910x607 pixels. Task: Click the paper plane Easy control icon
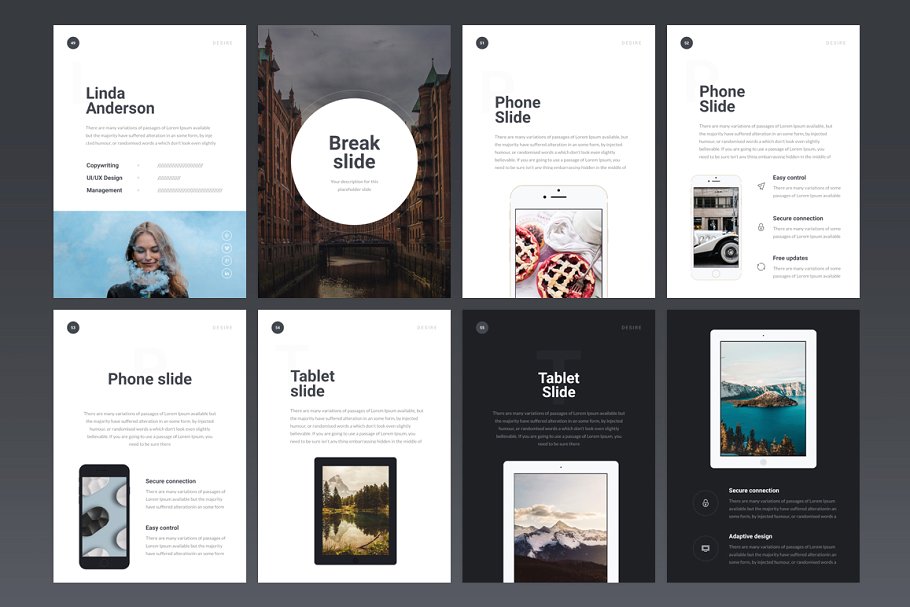tap(761, 187)
